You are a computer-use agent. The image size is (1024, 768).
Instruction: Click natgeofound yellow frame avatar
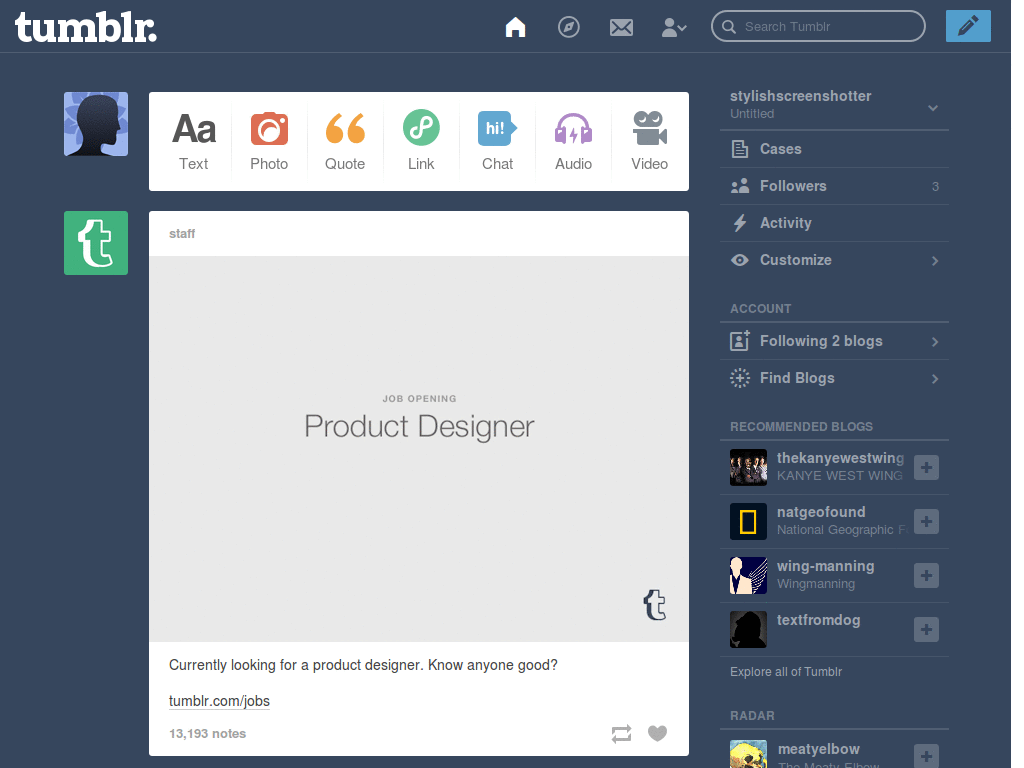(748, 521)
